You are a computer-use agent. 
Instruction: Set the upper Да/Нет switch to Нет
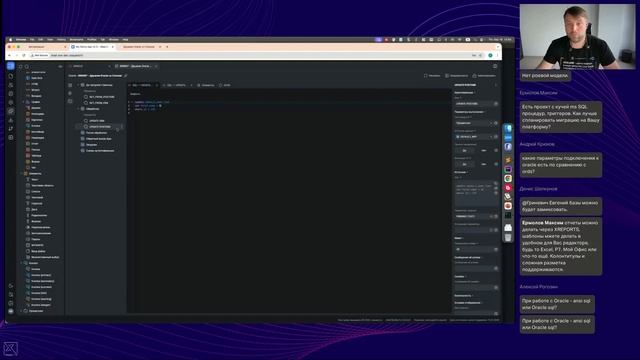484,151
